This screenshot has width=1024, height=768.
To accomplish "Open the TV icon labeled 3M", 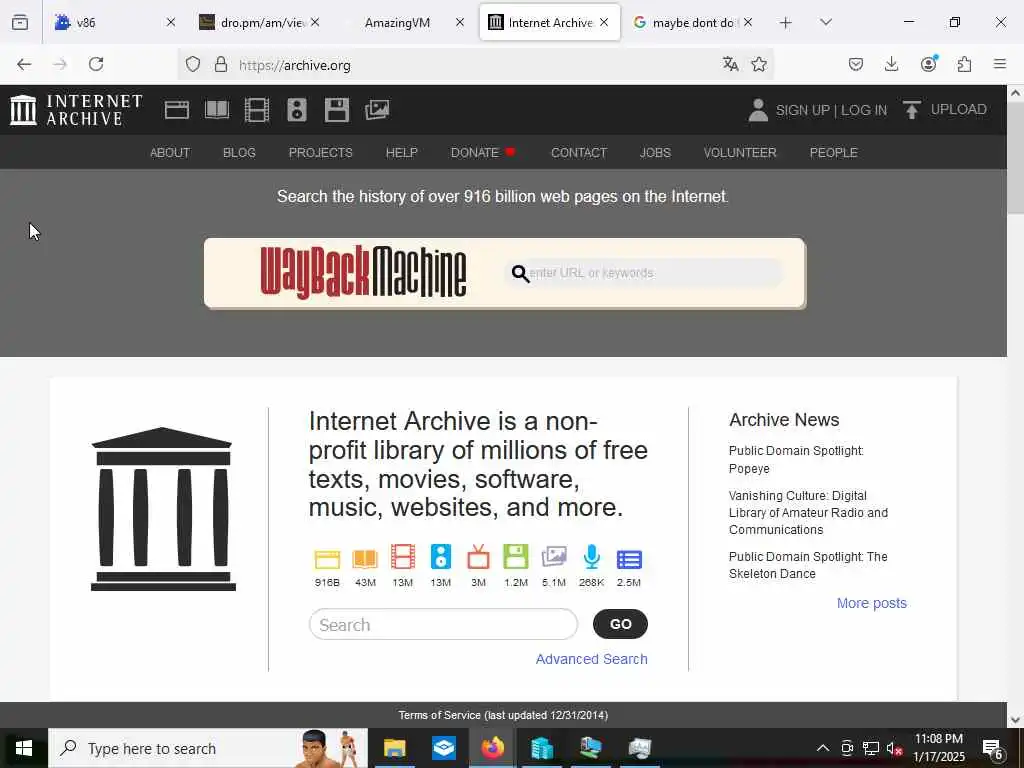I will (479, 557).
